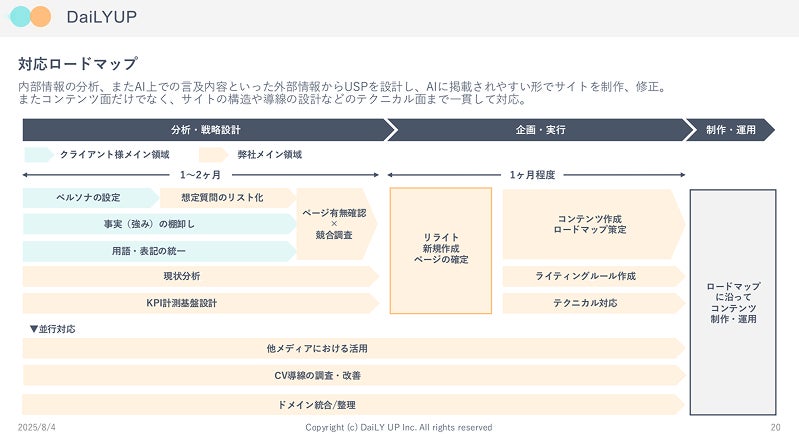Click the page number 20

click(x=775, y=427)
